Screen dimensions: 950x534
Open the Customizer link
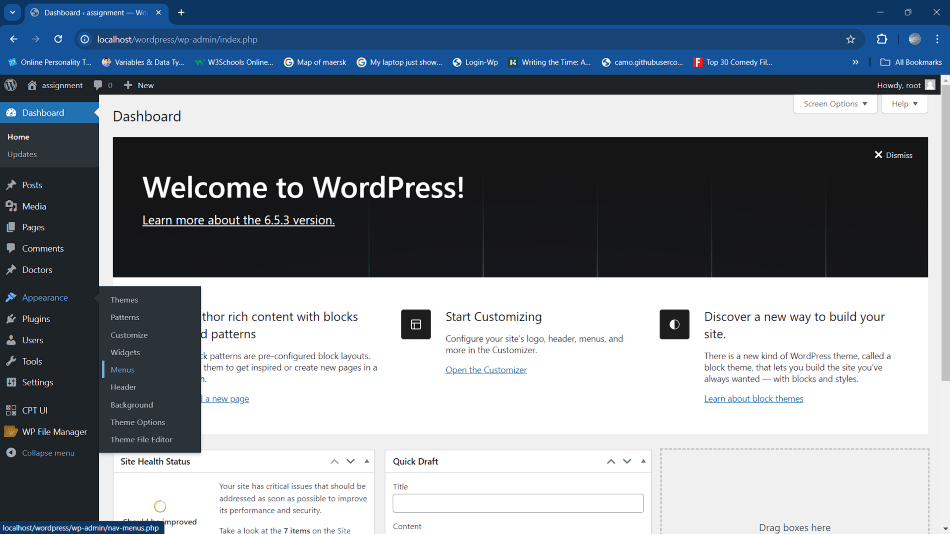coord(486,370)
